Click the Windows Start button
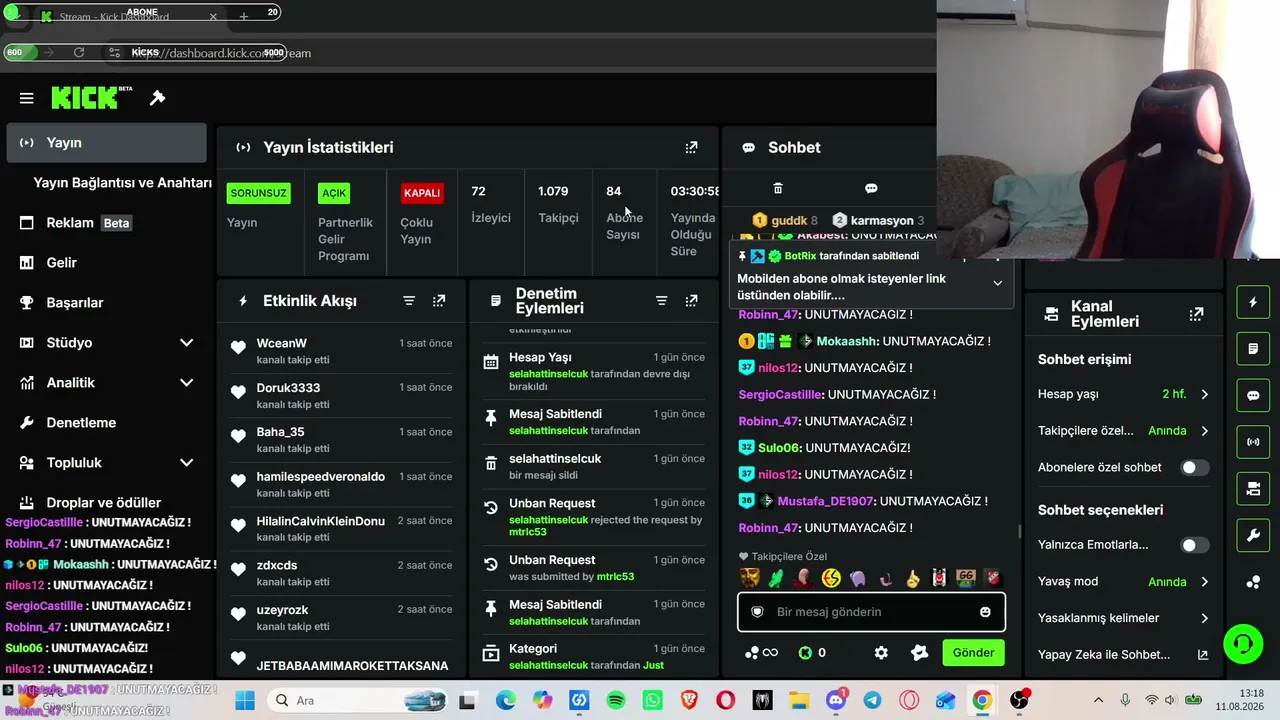The image size is (1280, 720). (245, 700)
